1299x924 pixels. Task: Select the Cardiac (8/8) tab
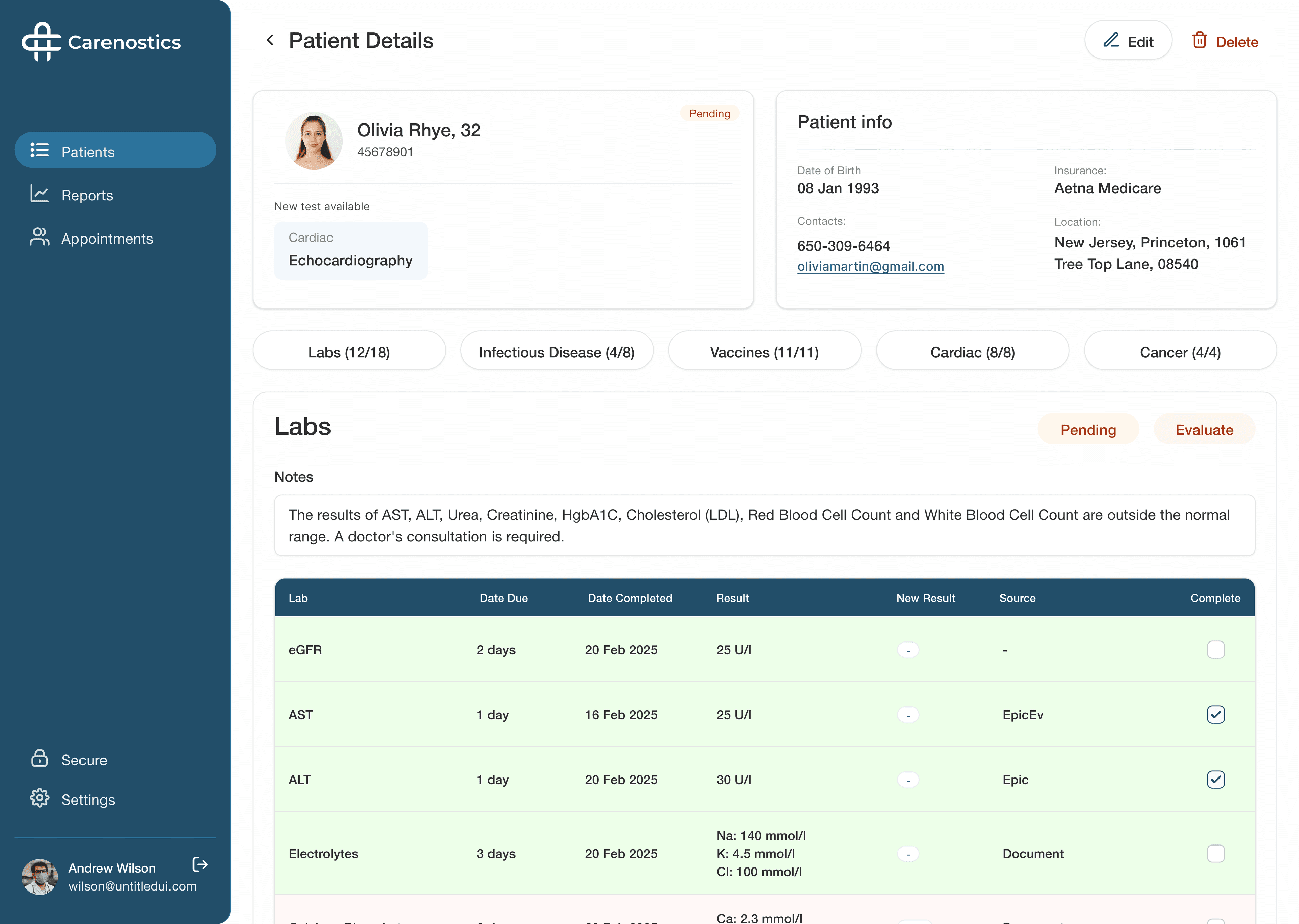pyautogui.click(x=972, y=352)
